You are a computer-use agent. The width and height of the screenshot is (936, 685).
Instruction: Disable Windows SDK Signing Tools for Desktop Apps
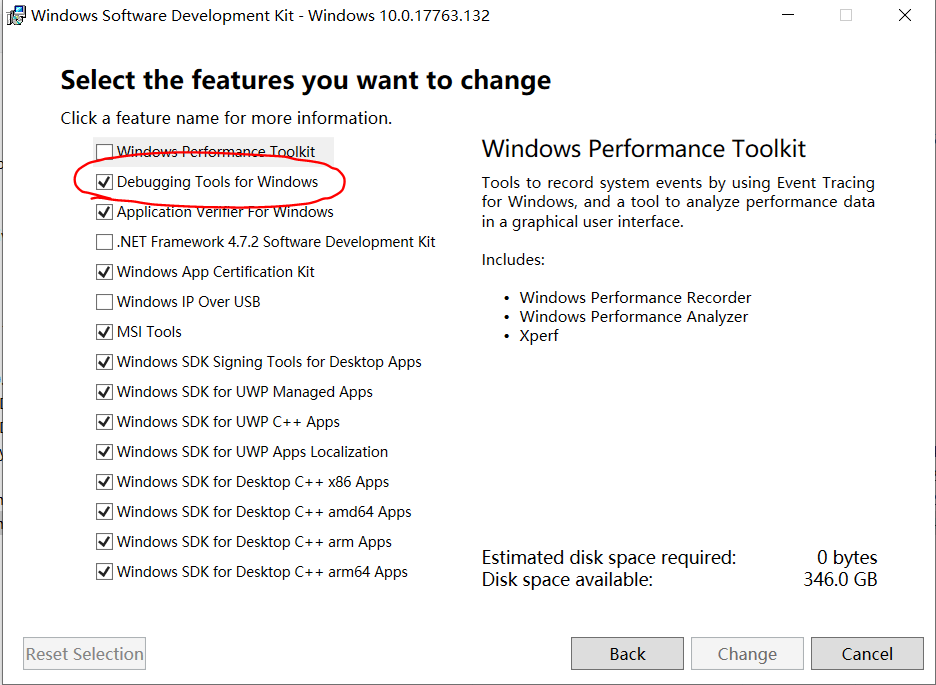click(x=104, y=361)
